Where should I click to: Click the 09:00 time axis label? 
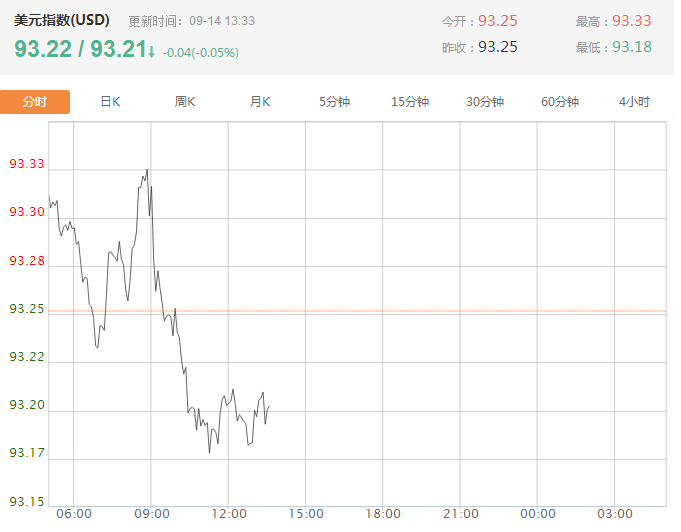[152, 514]
